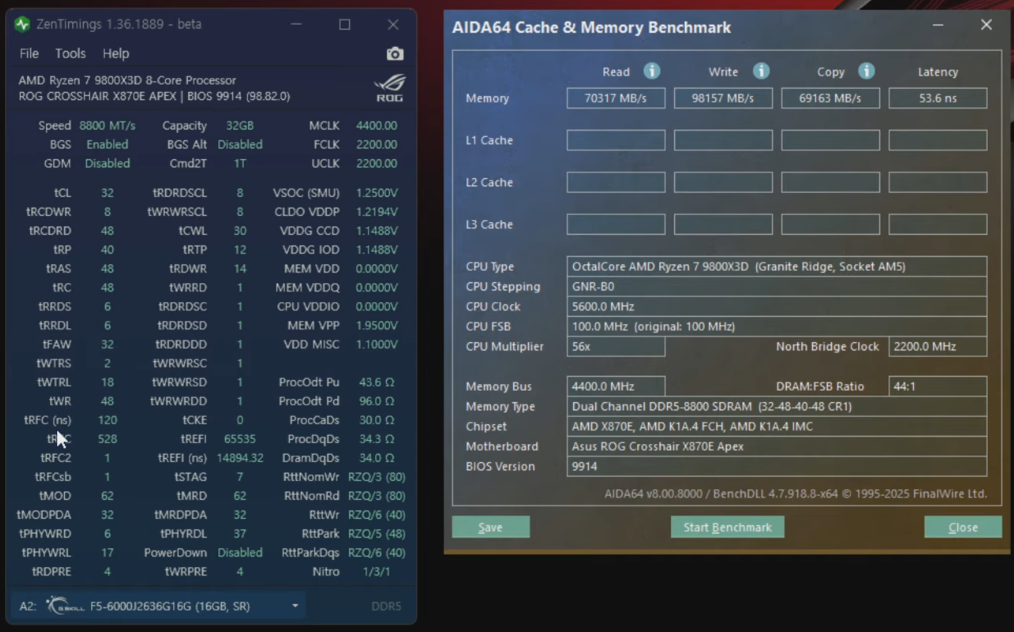Click the Close button in AIDA64
1014x632 pixels.
[963, 527]
